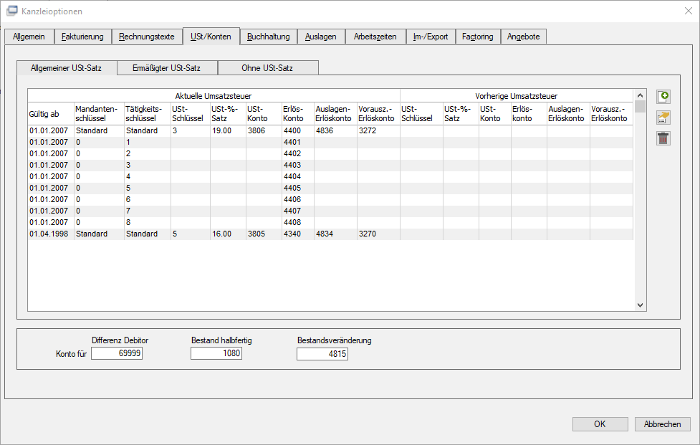Image resolution: width=700 pixels, height=445 pixels.
Task: Select the row with Erlöskonto 4402
Action: [330, 154]
